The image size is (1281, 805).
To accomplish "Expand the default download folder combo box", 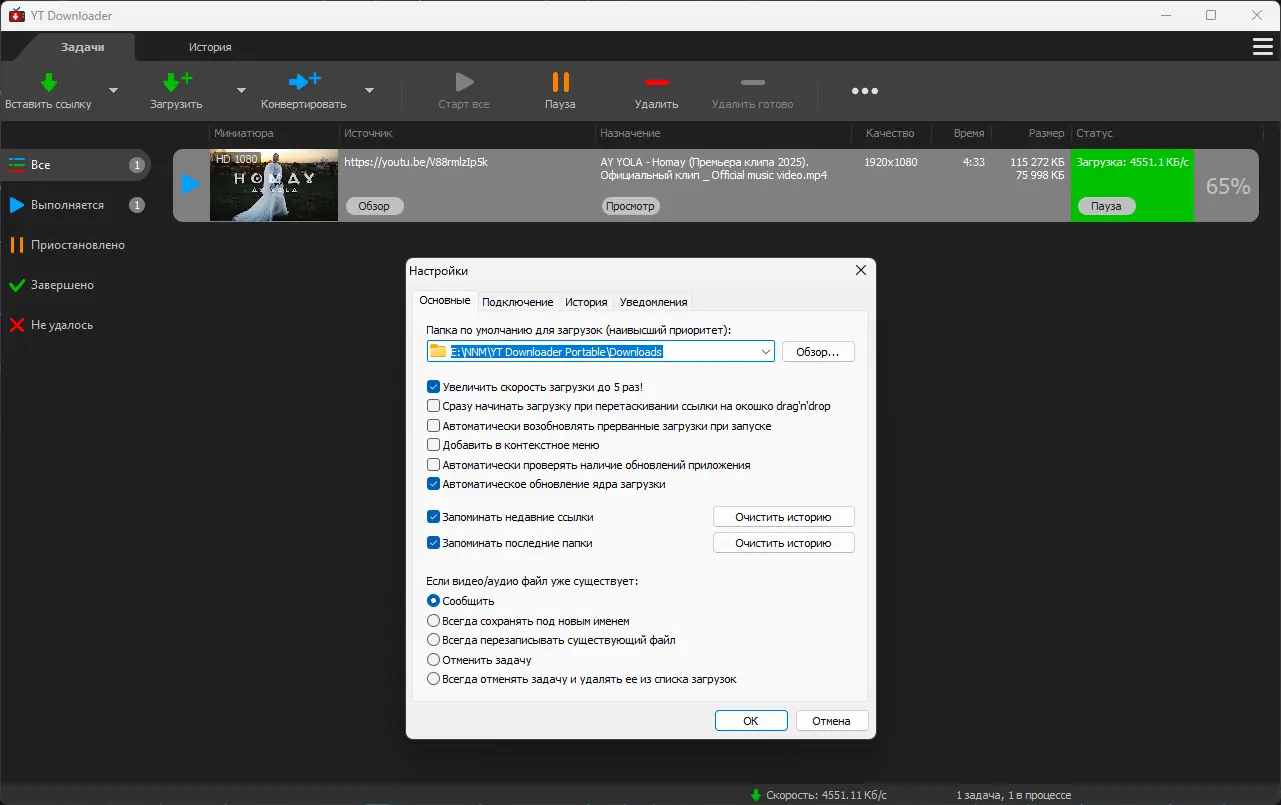I will [x=765, y=351].
